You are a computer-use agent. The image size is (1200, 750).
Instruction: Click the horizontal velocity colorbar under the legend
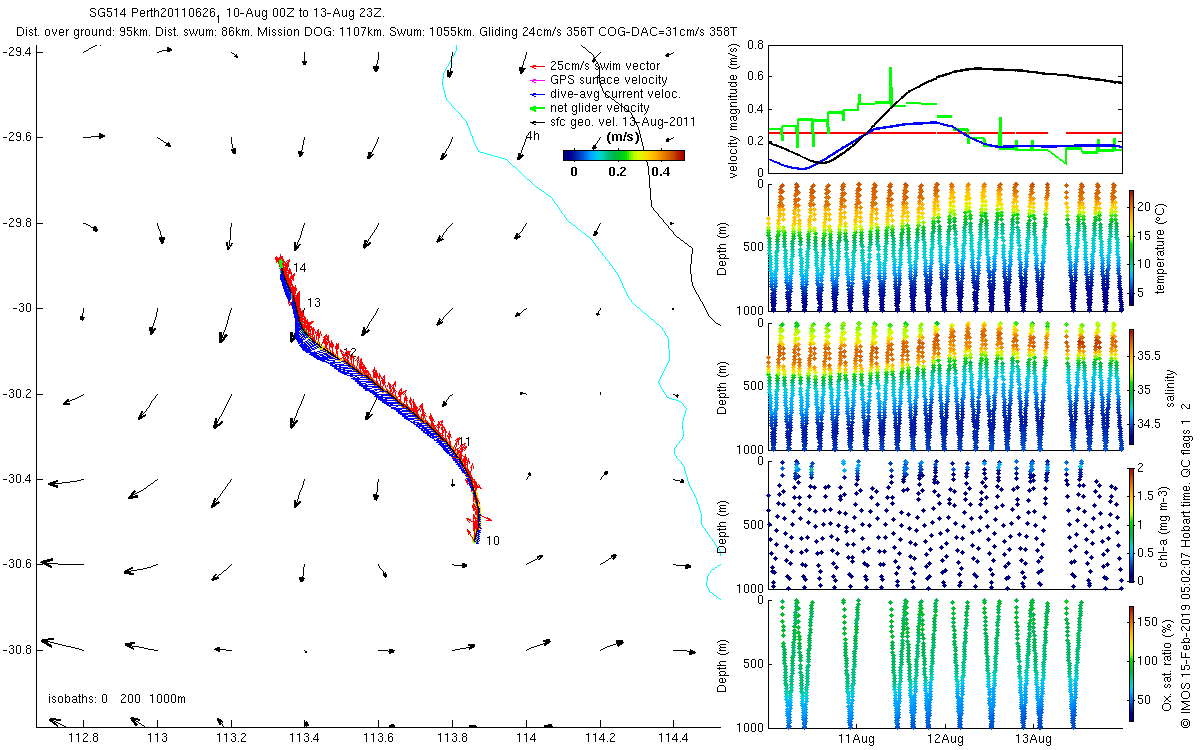[623, 155]
